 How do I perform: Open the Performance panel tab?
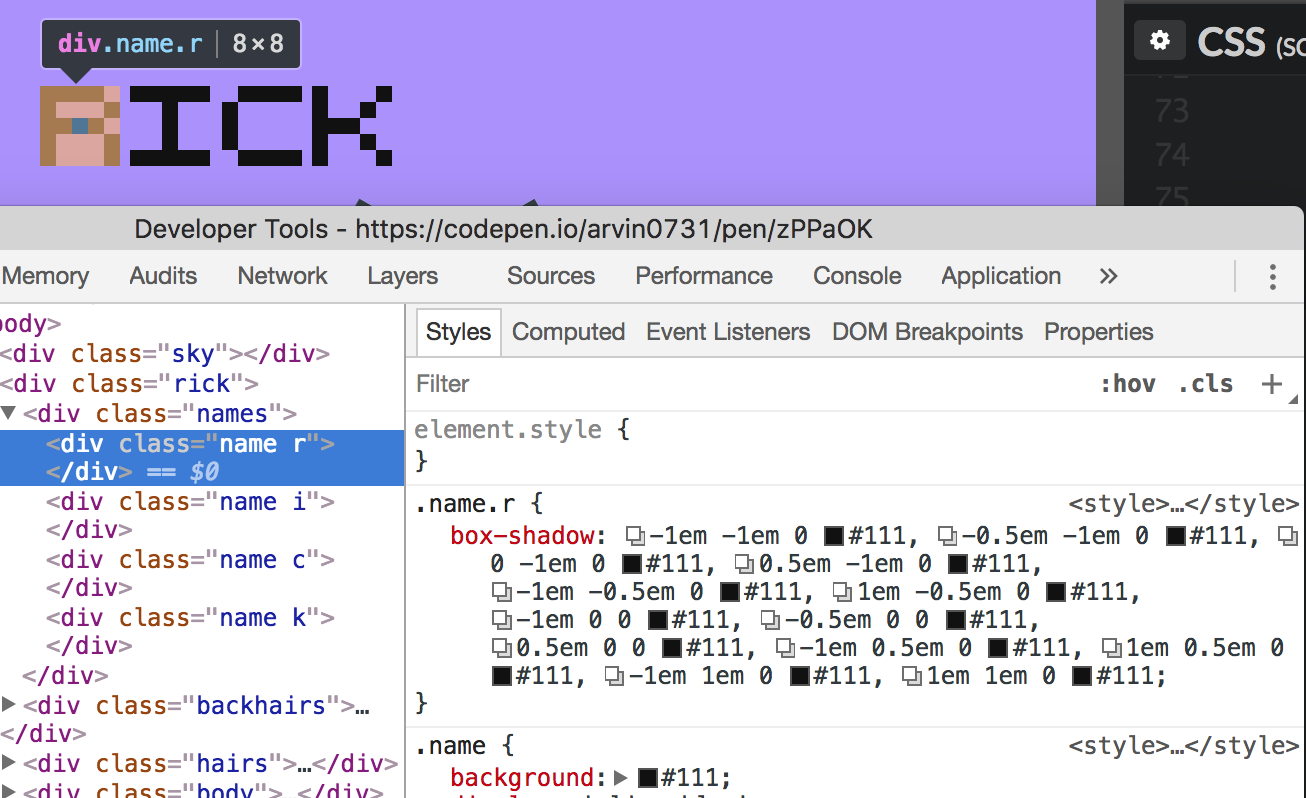[x=704, y=276]
